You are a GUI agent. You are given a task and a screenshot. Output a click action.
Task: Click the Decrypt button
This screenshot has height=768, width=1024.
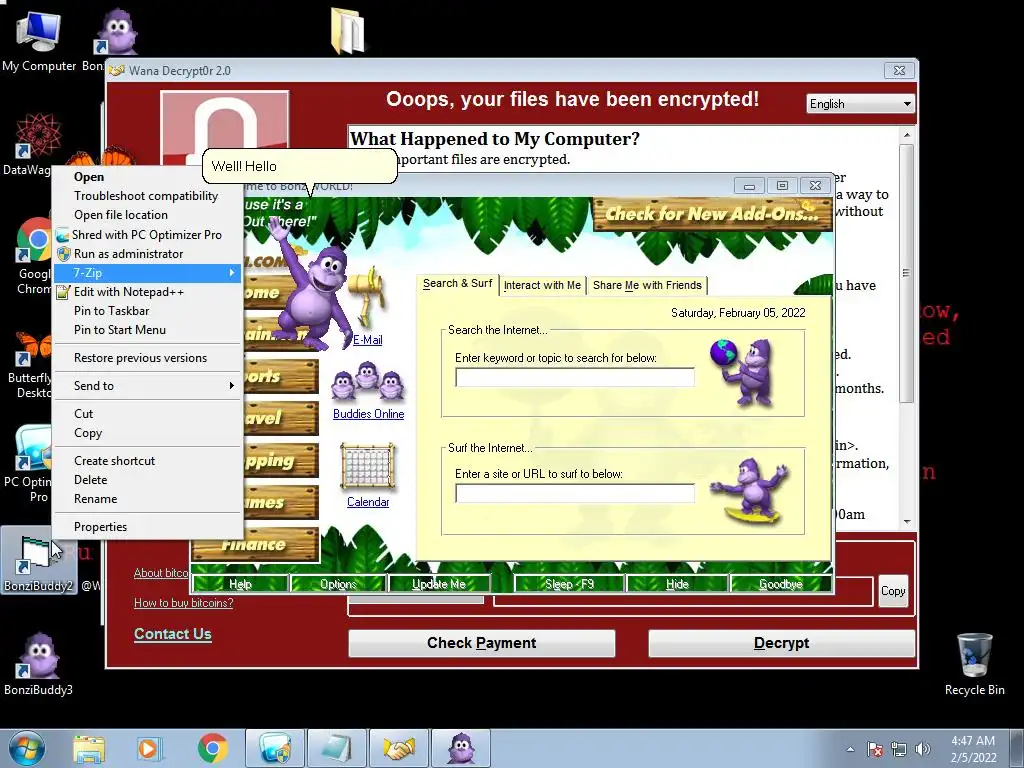(x=781, y=643)
